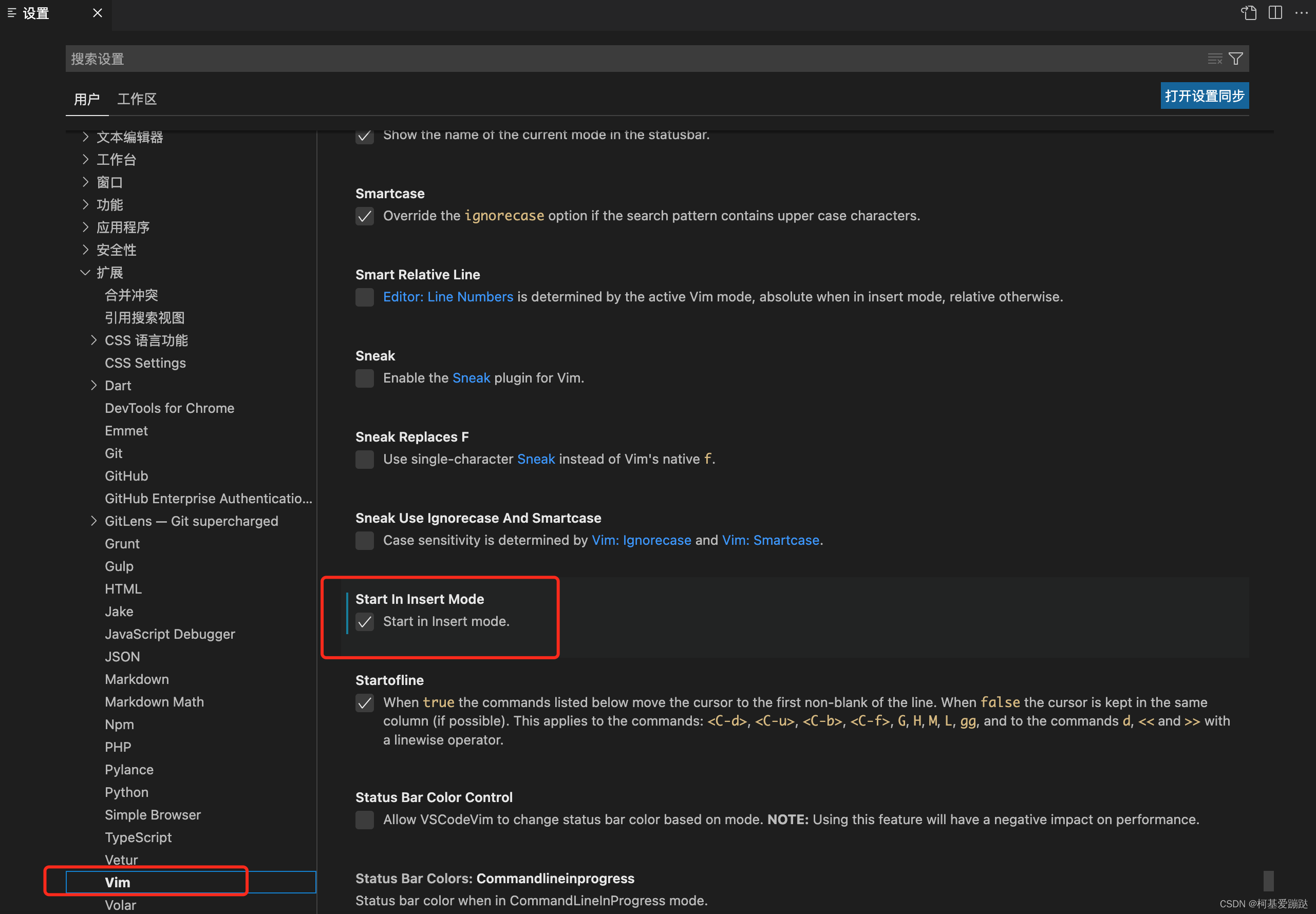Switch to the 工作区 tab
This screenshot has width=1316, height=914.
pyautogui.click(x=136, y=99)
